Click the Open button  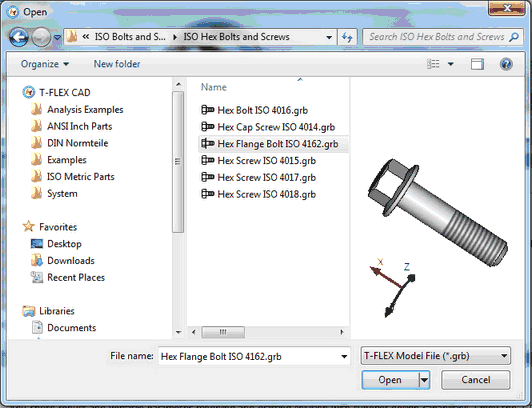[390, 380]
